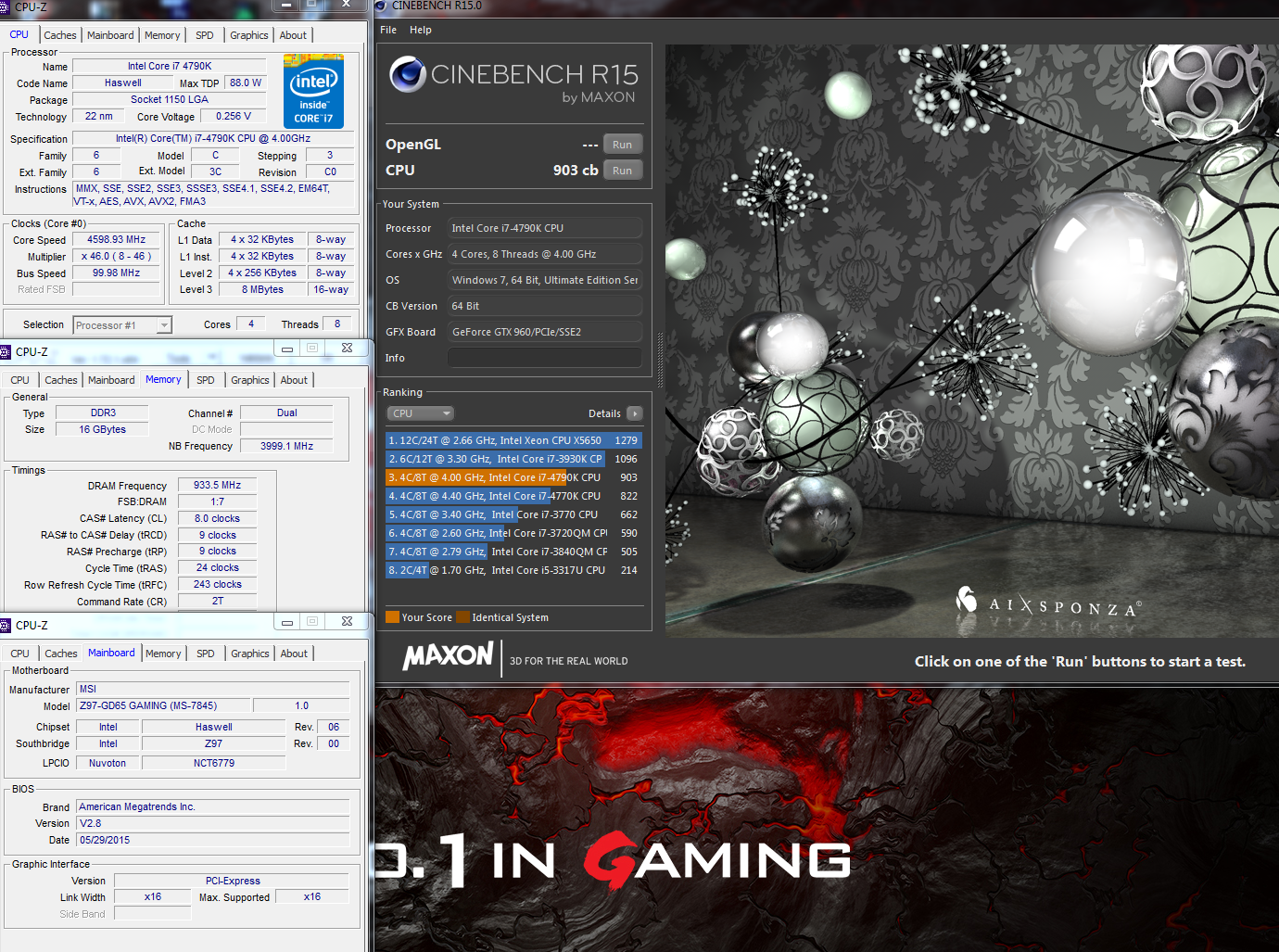Click the NB Frequency value 3999.1 MHz
Viewport: 1279px width, 952px height.
[x=286, y=446]
